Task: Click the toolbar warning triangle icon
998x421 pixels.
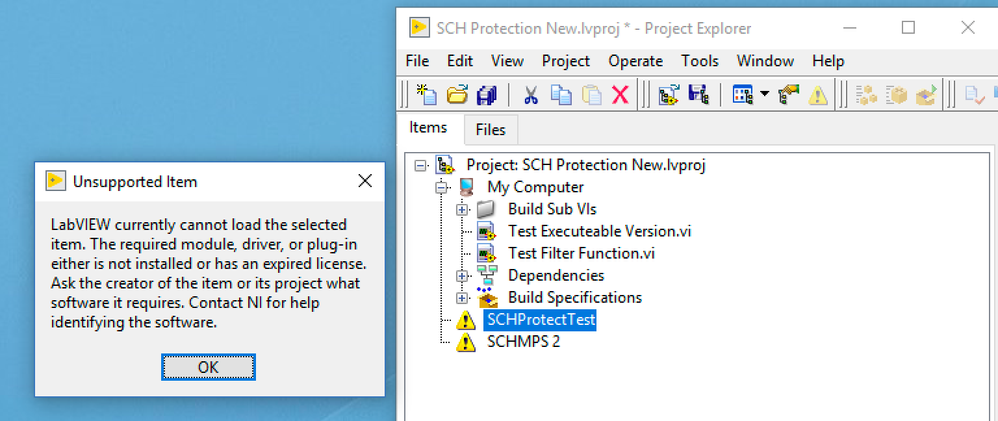Action: coord(818,95)
